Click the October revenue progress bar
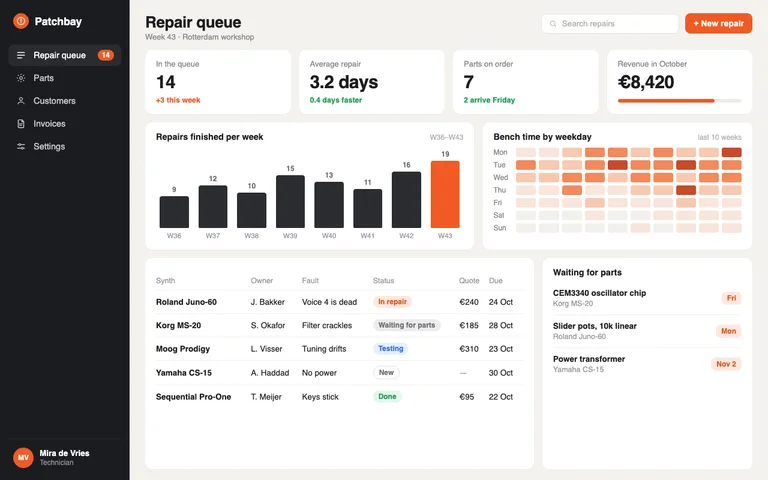 tap(679, 101)
